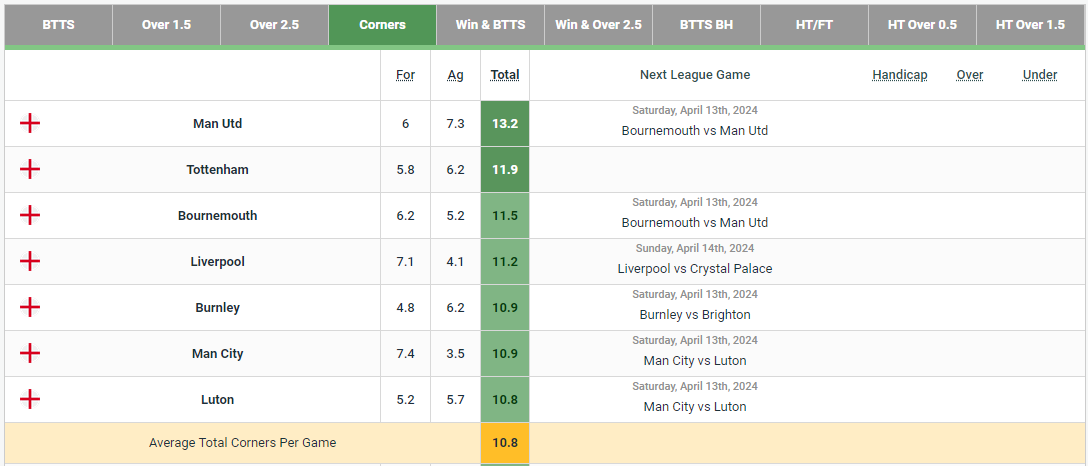Click England flag icon beside Bournemouth
Image resolution: width=1088 pixels, height=466 pixels.
click(30, 215)
